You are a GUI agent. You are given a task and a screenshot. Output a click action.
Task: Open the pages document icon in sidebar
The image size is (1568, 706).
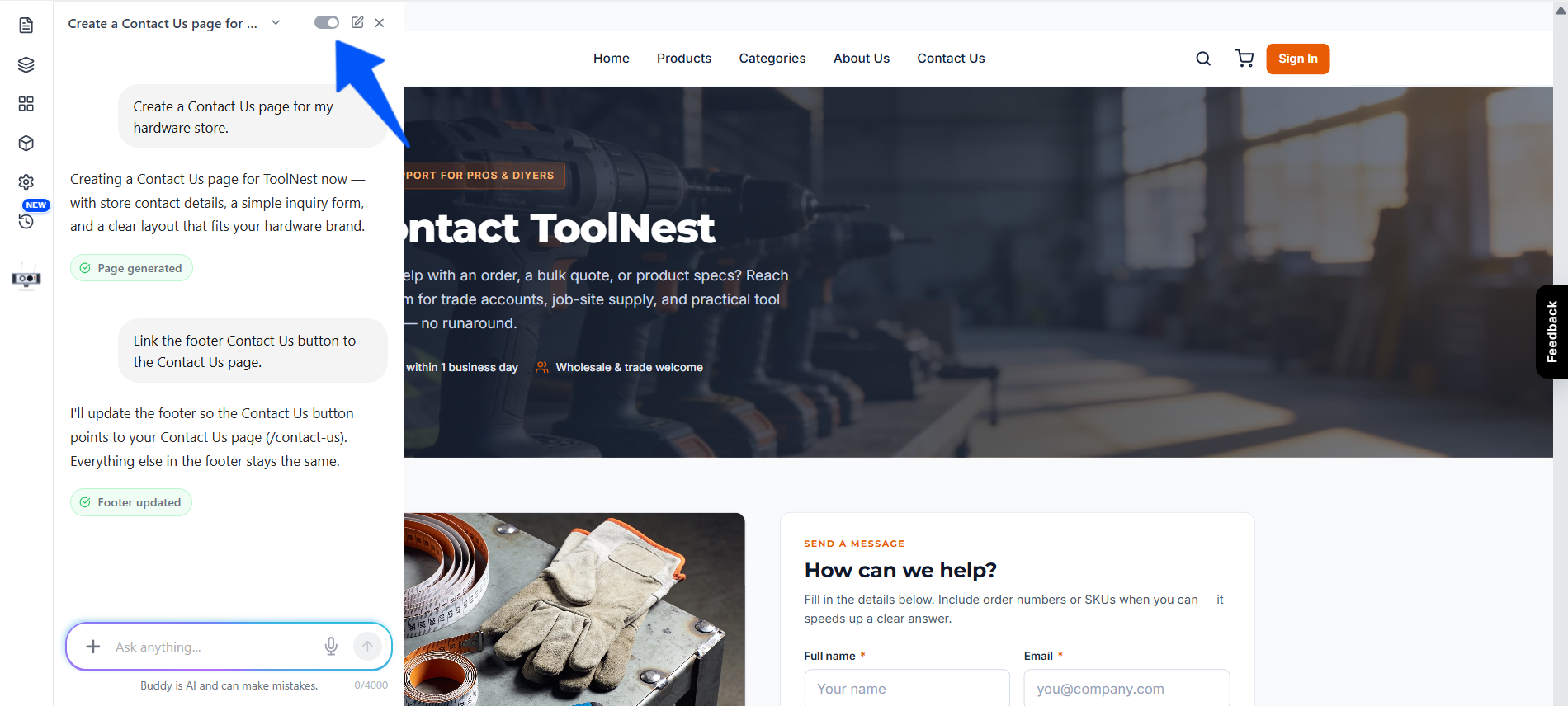coord(26,26)
